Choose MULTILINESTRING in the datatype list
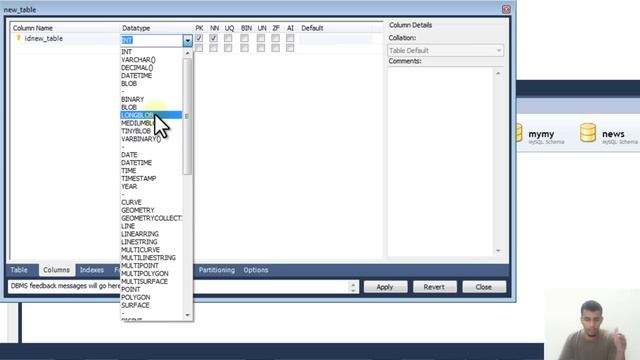The width and height of the screenshot is (640, 360). tap(149, 258)
